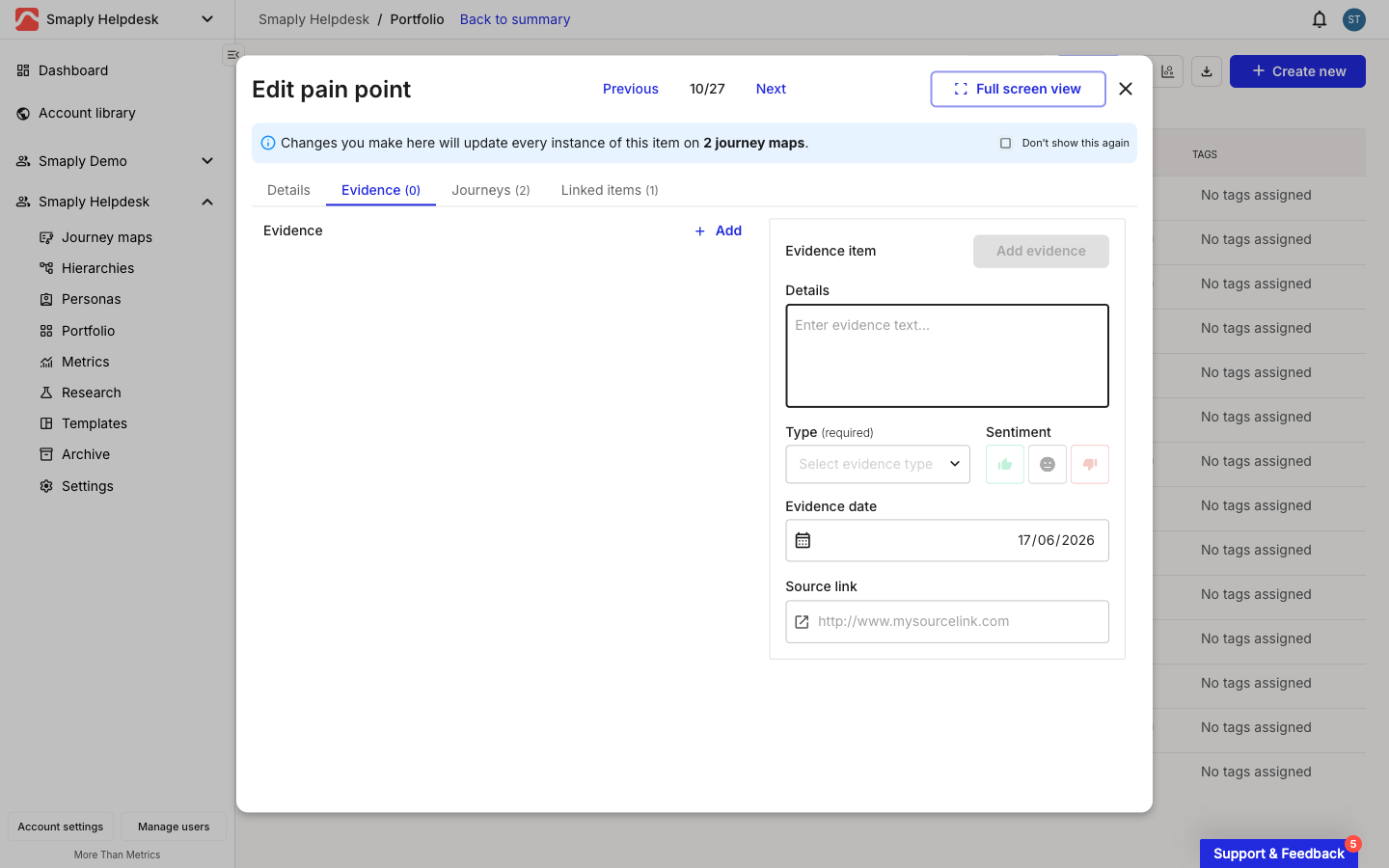This screenshot has height=868, width=1389.
Task: Open the Select evidence type dropdown
Action: tap(878, 464)
